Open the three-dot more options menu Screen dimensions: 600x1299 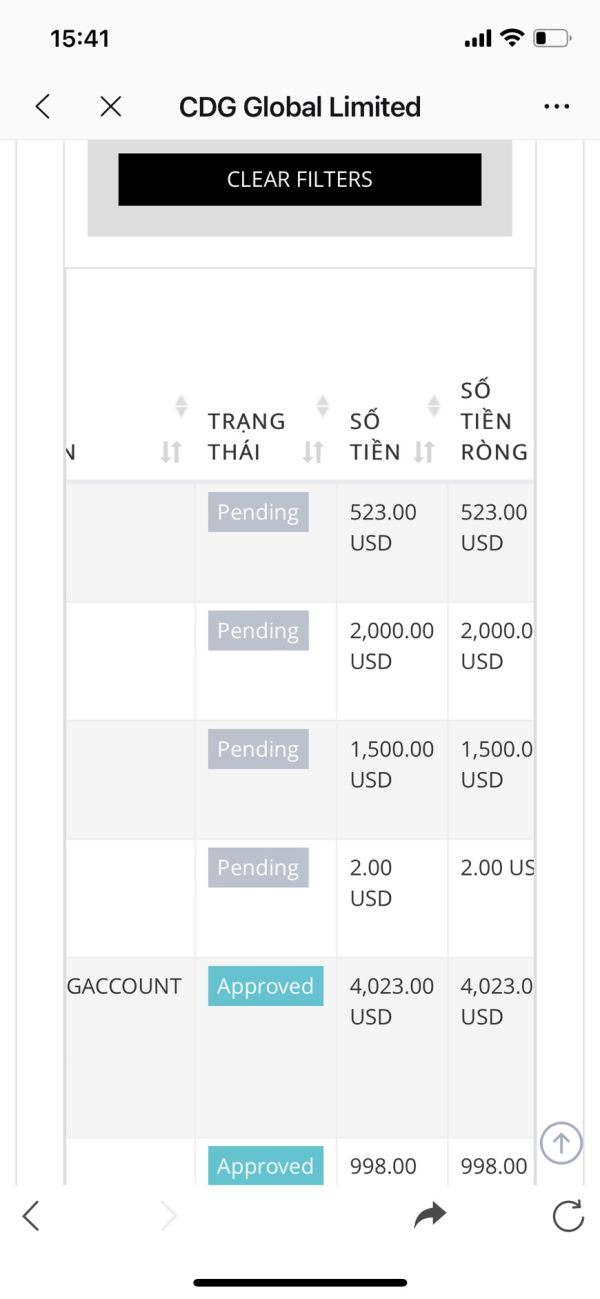(x=556, y=107)
